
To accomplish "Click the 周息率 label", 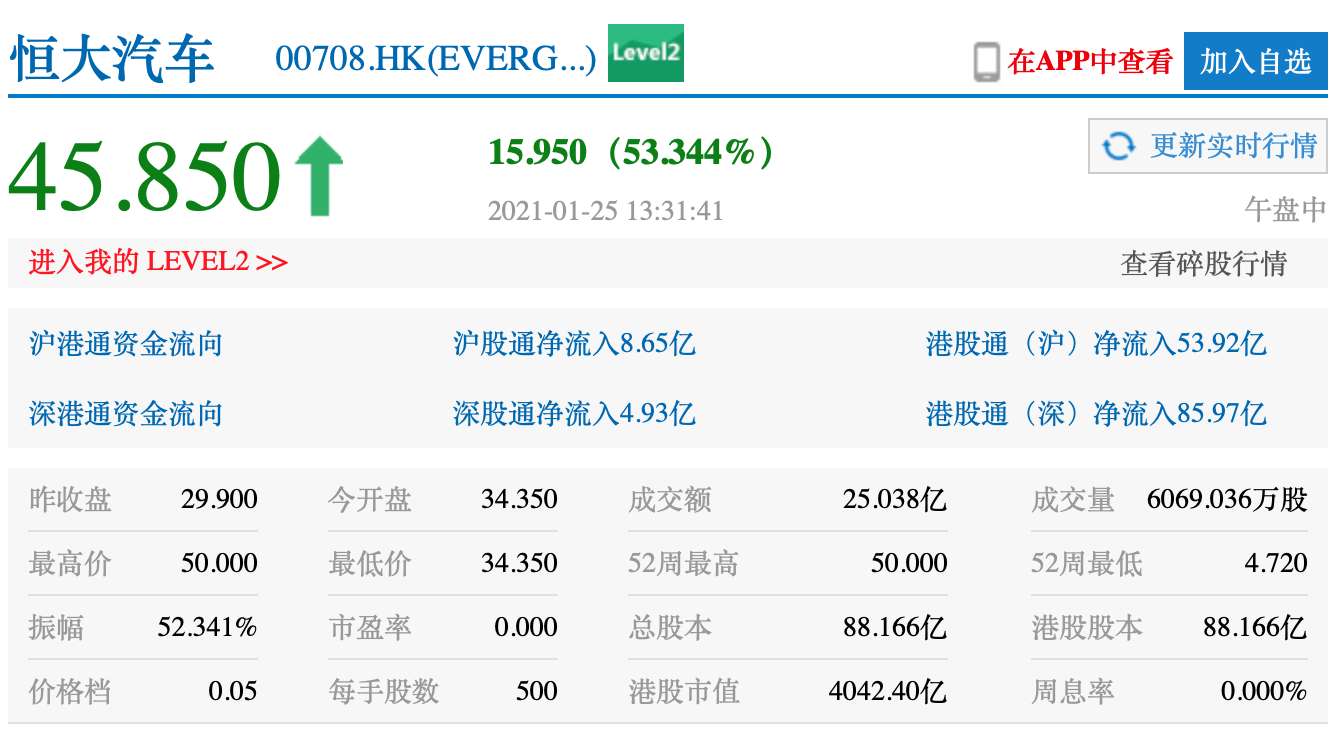I will point(1073,691).
